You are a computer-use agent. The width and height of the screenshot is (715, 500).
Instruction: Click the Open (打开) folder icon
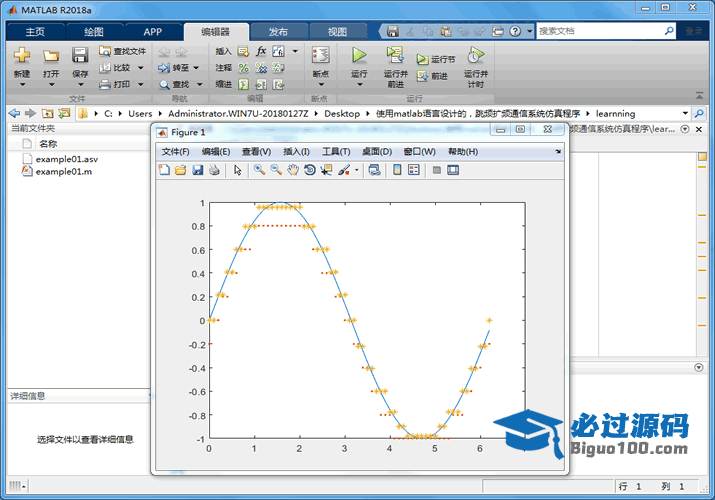51,56
